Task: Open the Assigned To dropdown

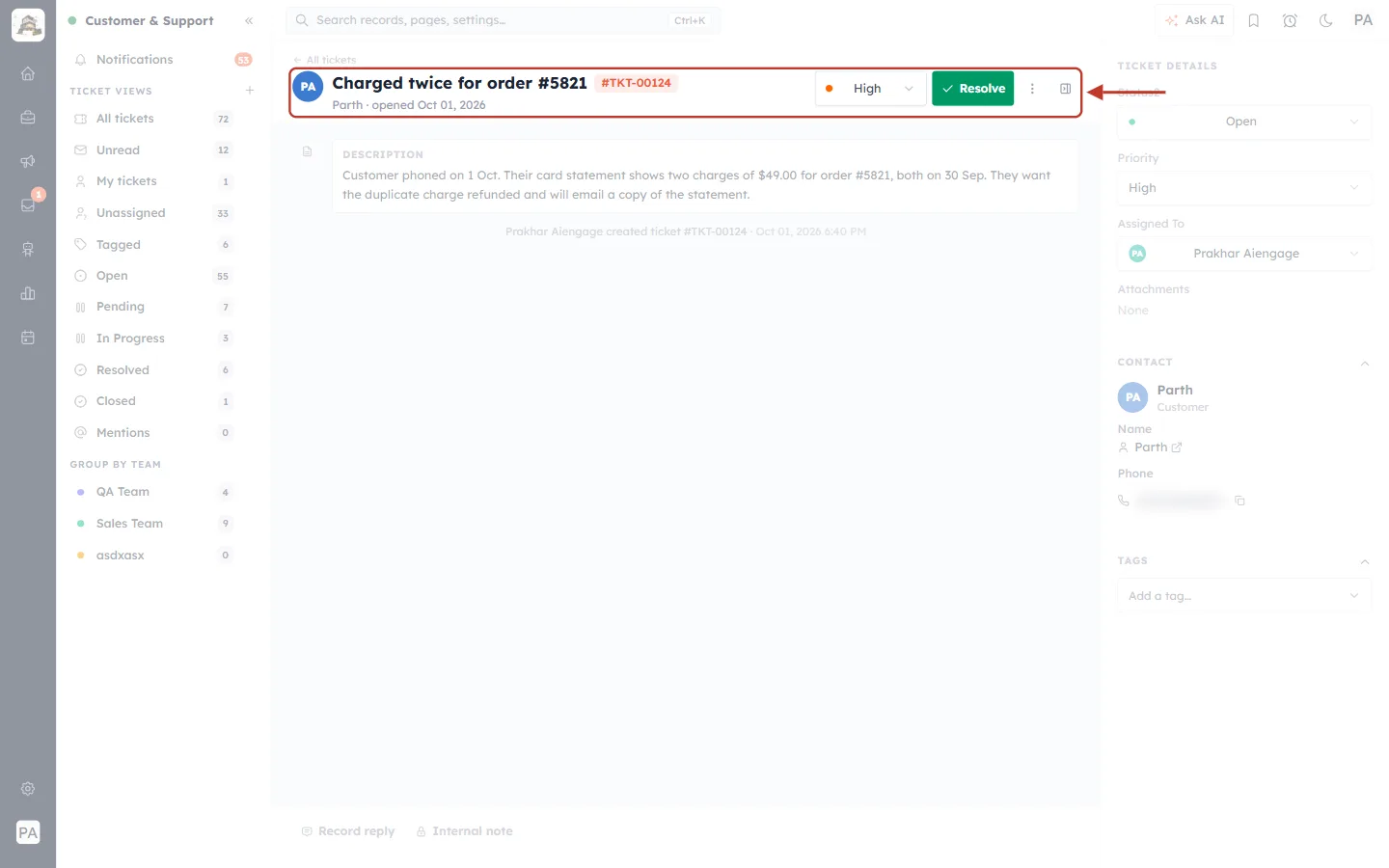Action: click(1244, 254)
